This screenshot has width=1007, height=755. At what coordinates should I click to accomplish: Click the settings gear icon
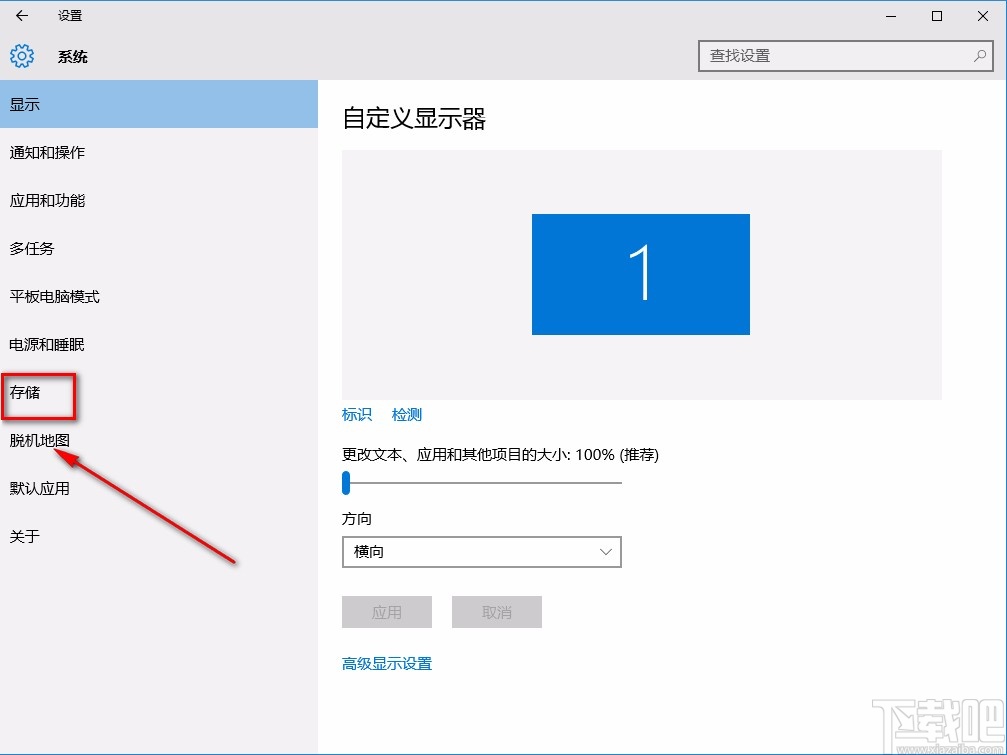[x=20, y=56]
